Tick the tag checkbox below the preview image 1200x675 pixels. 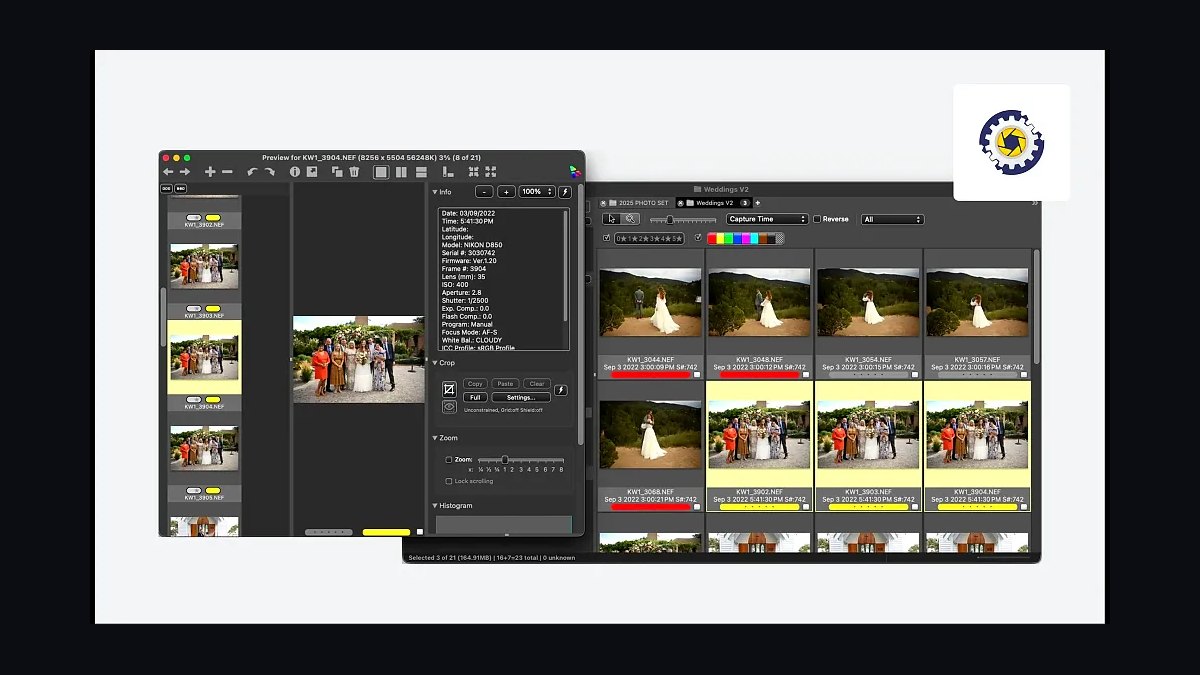click(420, 532)
